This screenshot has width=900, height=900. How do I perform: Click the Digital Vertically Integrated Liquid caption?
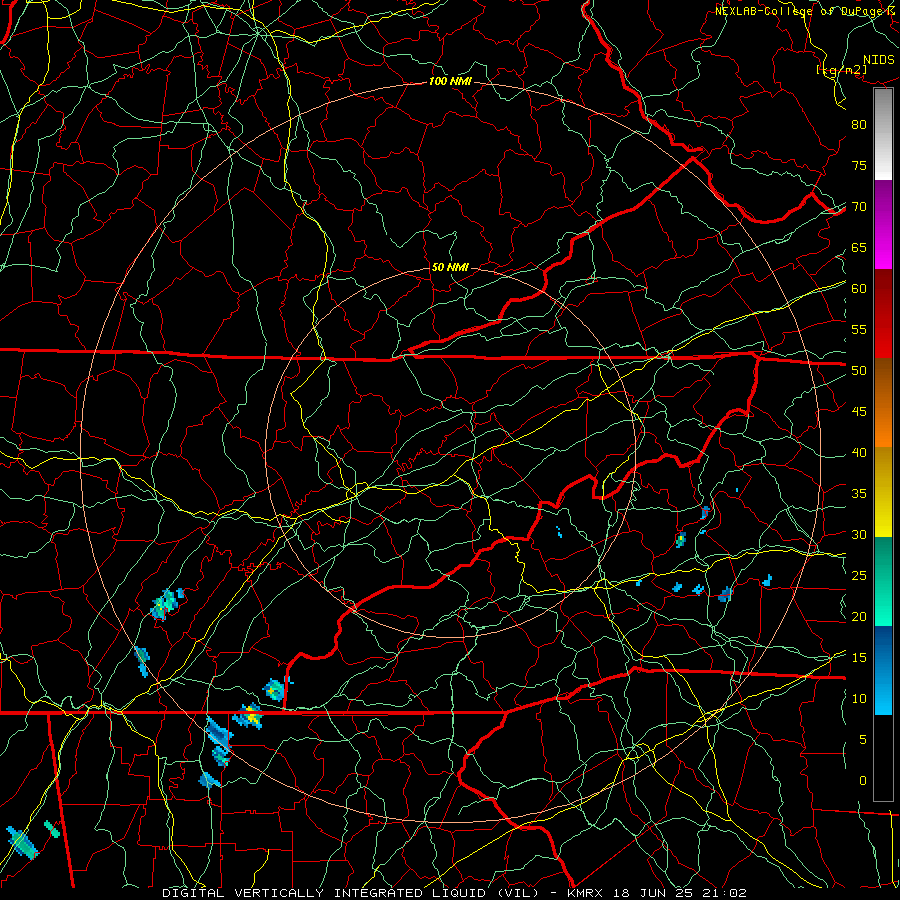click(x=350, y=893)
